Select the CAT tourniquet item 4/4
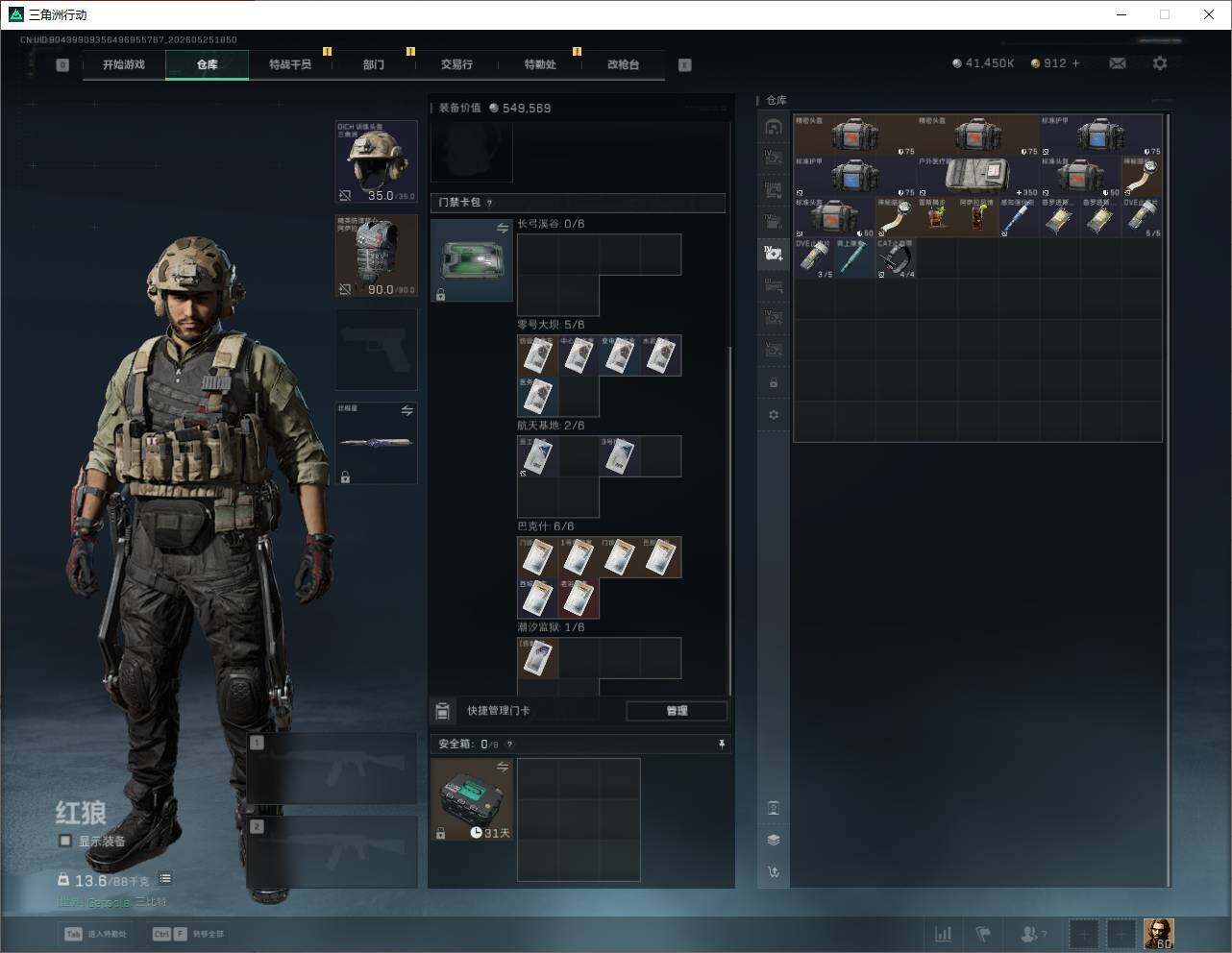The image size is (1232, 953). pos(896,258)
